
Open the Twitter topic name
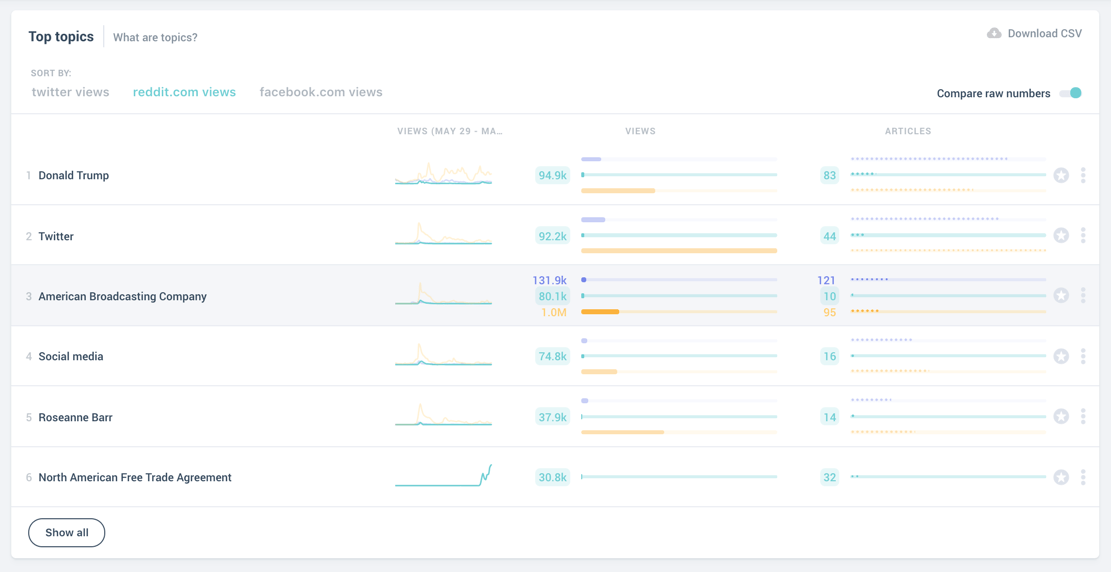pos(56,236)
